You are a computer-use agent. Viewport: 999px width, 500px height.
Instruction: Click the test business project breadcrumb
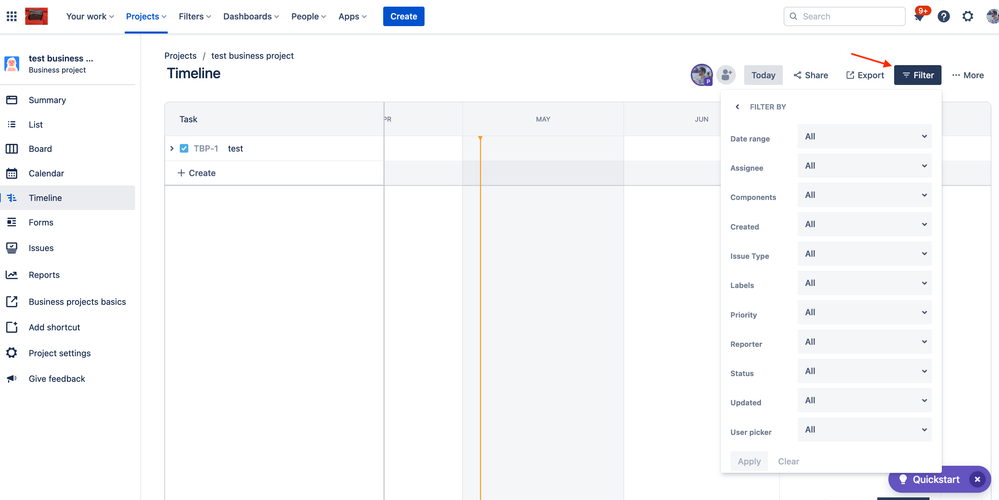[x=252, y=56]
